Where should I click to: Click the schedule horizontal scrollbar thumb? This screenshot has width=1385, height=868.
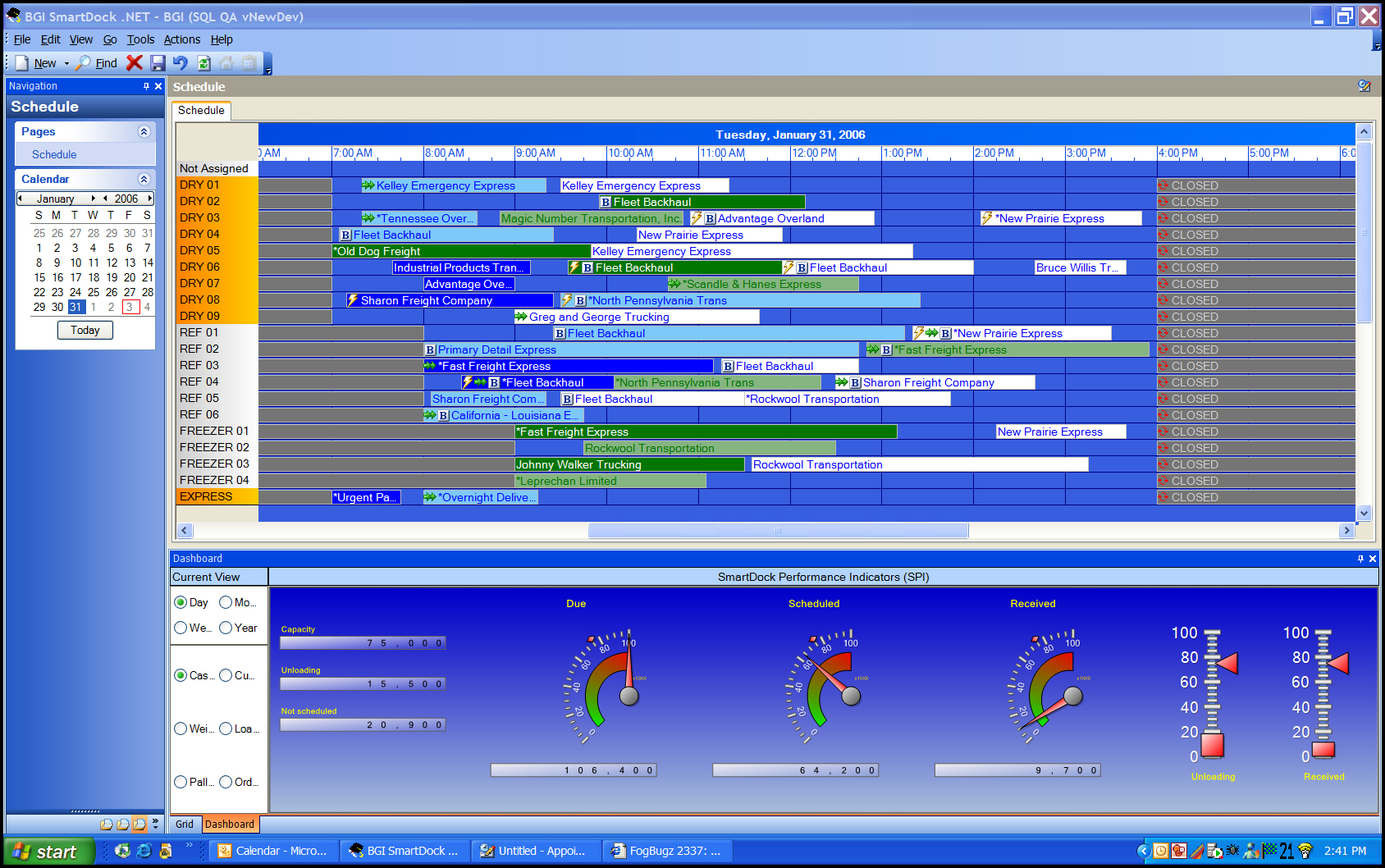(778, 531)
